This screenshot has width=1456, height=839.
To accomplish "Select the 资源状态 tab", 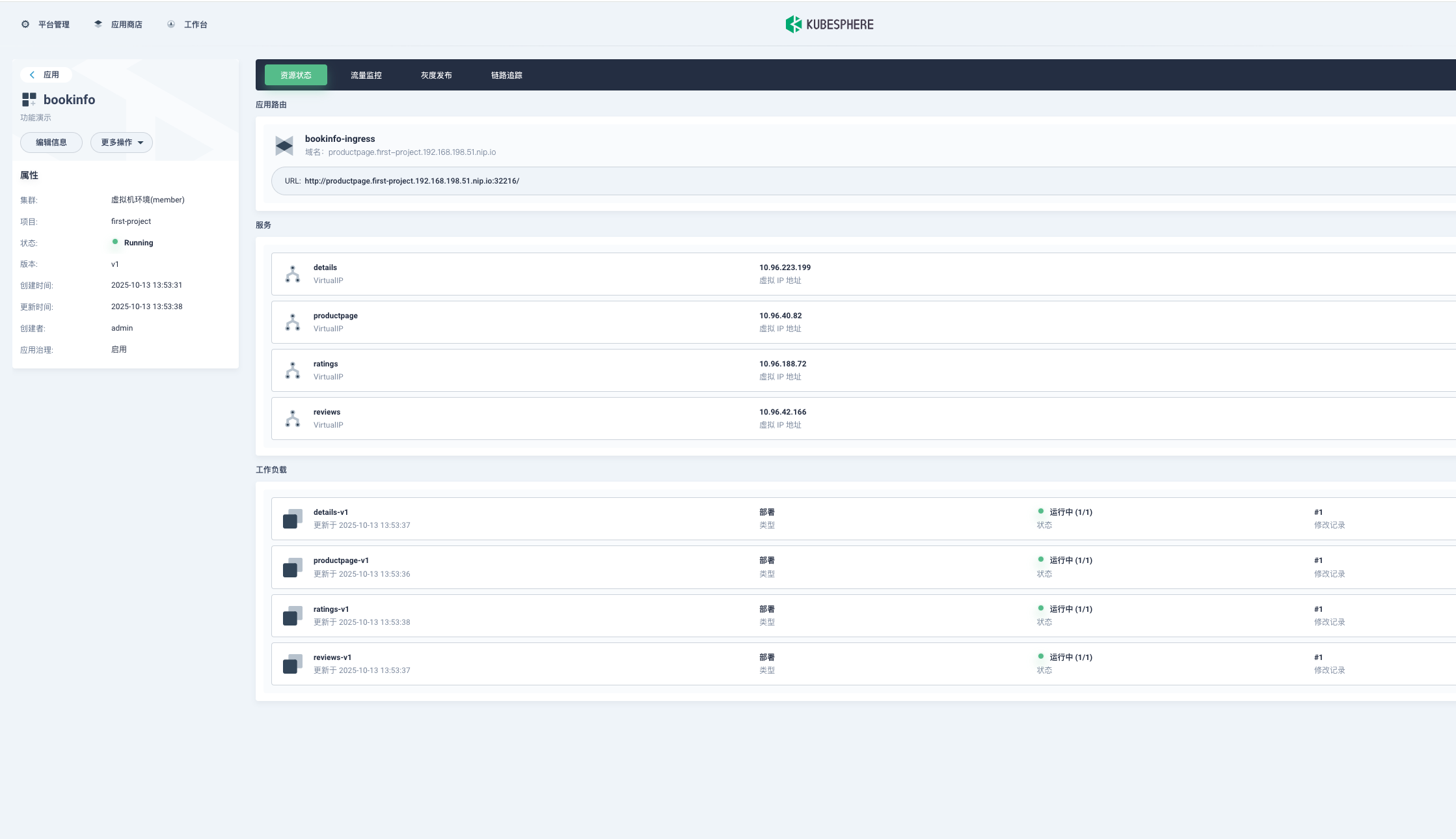I will (x=296, y=76).
